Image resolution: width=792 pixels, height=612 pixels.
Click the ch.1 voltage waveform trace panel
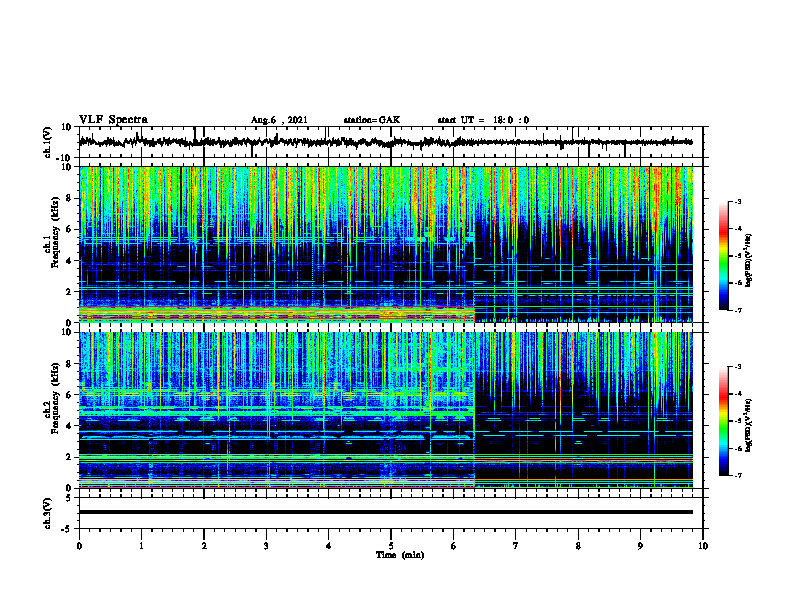(x=391, y=142)
